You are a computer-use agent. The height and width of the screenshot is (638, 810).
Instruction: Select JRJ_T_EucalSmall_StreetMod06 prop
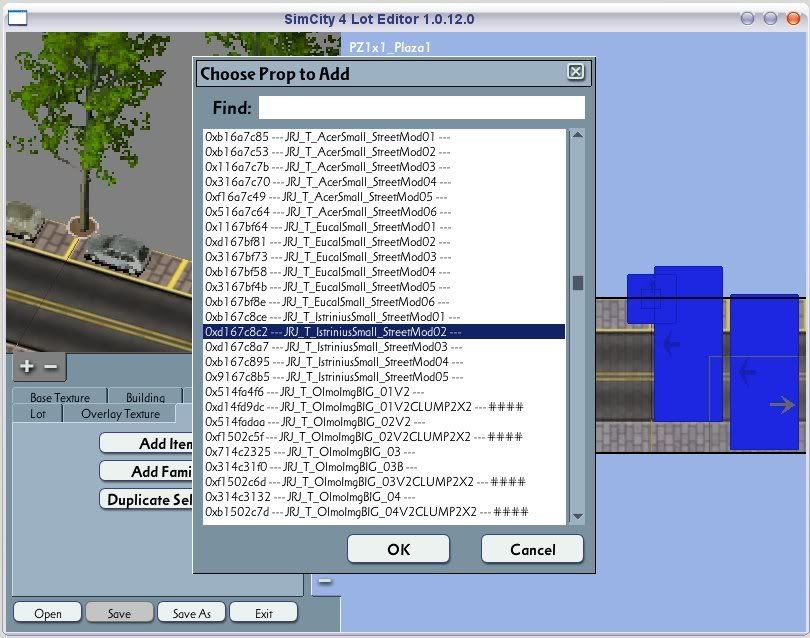(x=384, y=302)
